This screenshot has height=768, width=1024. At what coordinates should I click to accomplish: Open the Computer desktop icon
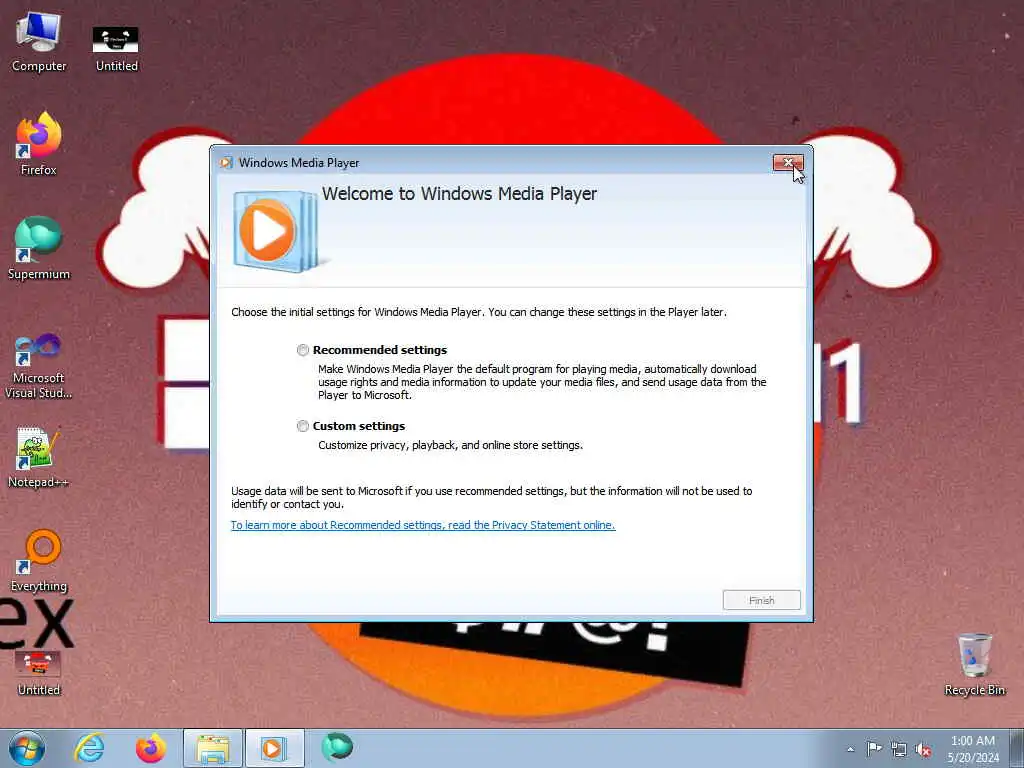pos(39,42)
